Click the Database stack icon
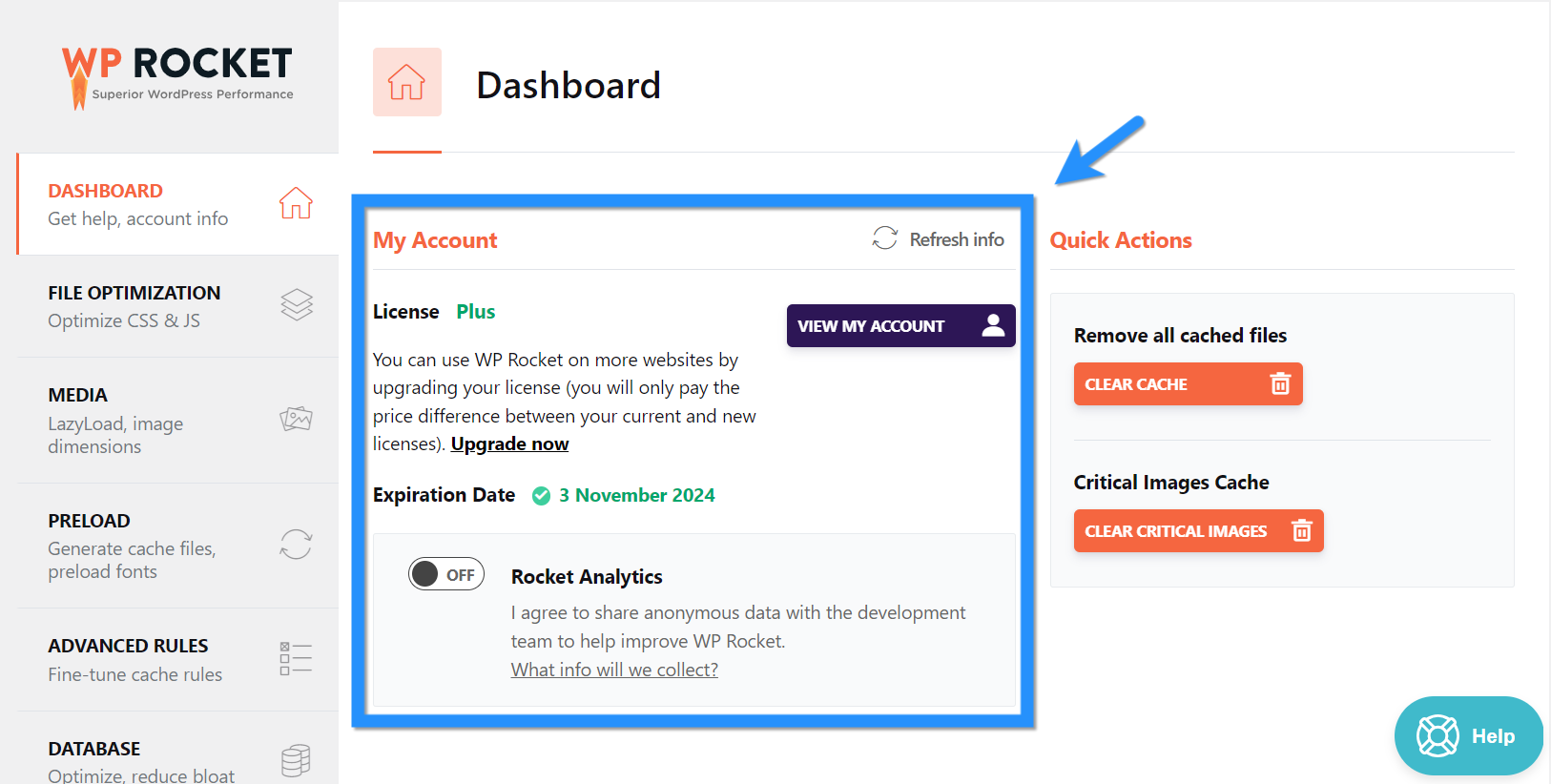 click(x=296, y=760)
